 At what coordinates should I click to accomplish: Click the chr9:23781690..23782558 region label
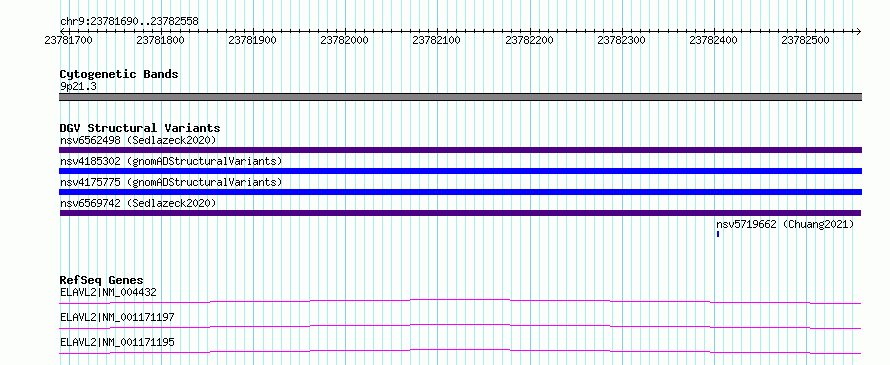(129, 21)
